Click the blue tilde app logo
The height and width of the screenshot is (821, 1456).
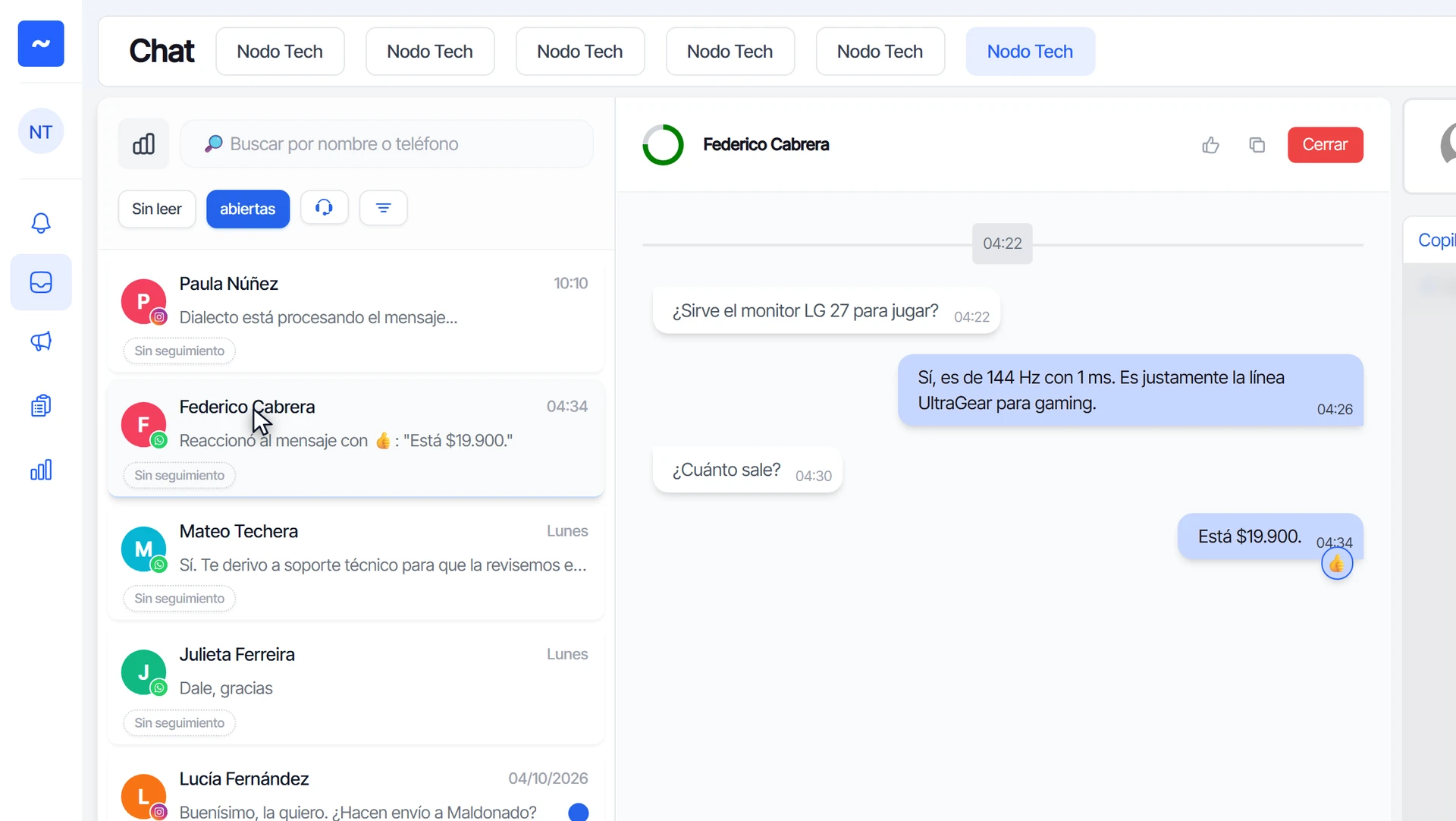[41, 44]
